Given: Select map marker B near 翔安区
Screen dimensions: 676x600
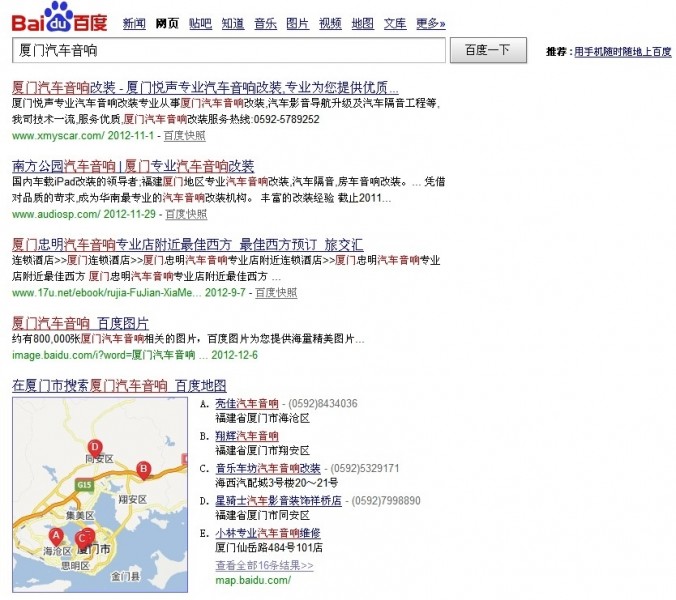Looking at the screenshot, I should click(144, 470).
